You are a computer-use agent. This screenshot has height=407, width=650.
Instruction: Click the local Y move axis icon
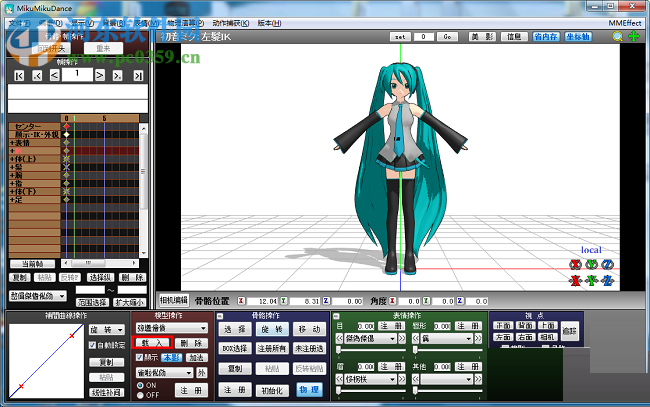coord(592,281)
